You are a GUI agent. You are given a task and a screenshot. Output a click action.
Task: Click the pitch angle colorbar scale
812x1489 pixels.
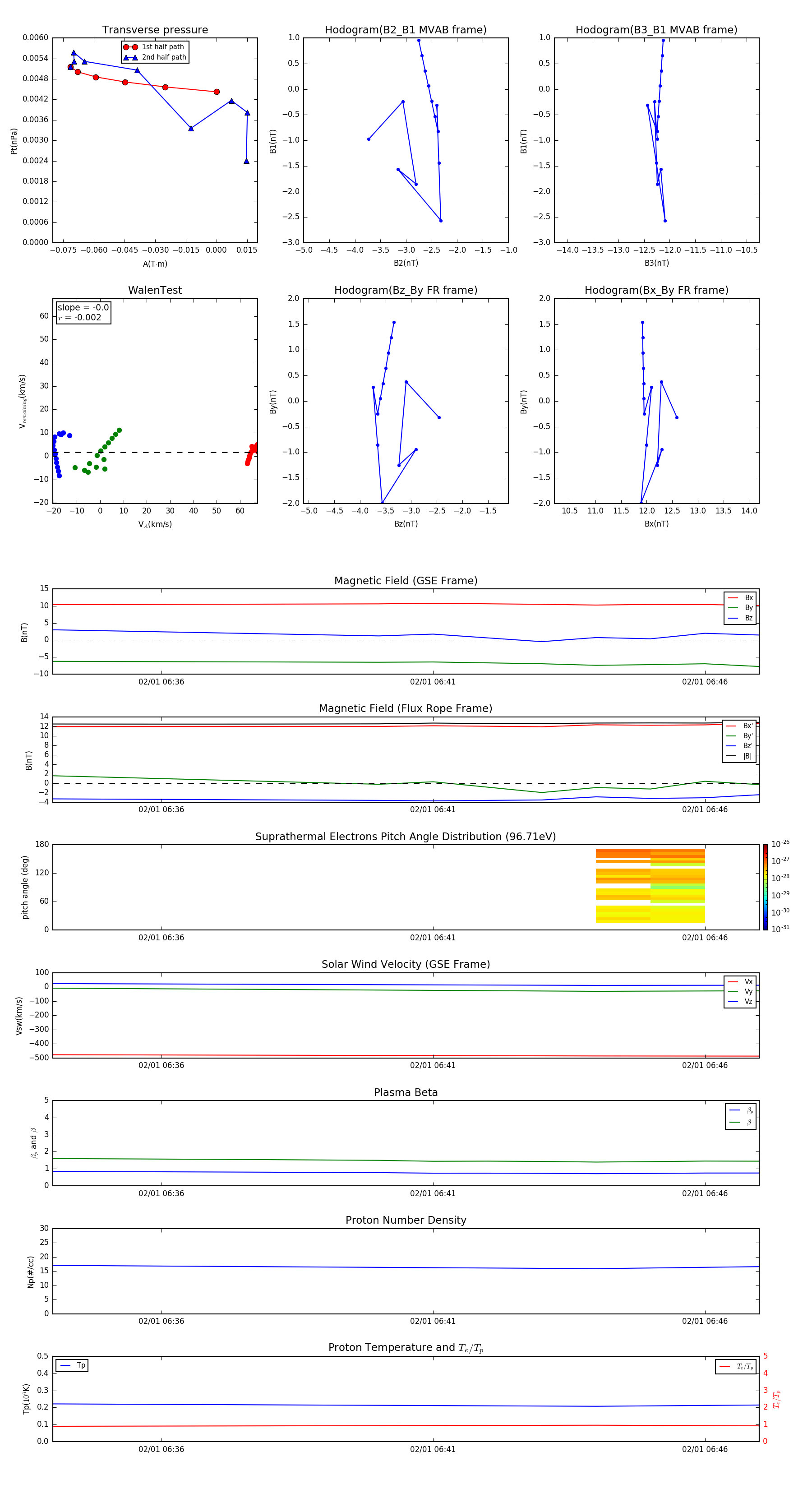tap(765, 887)
